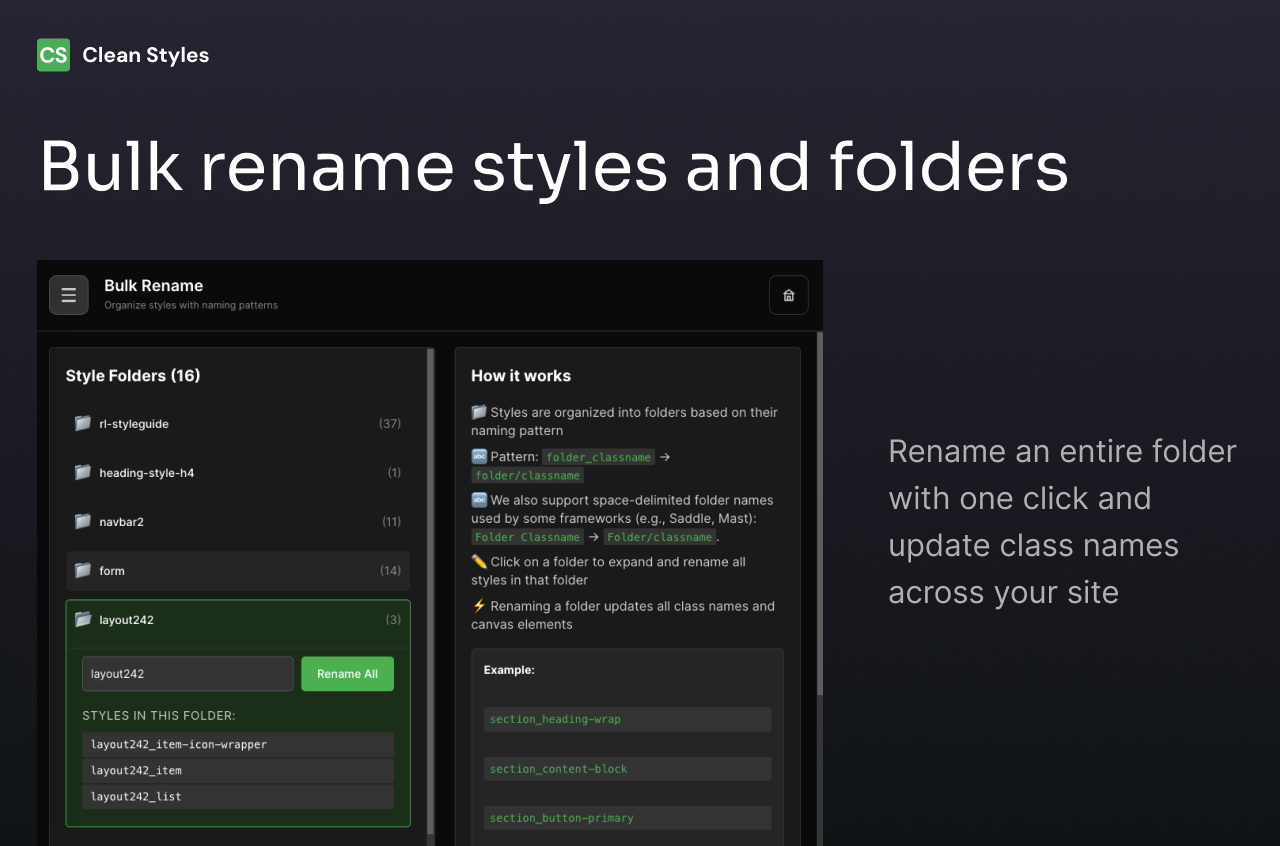Click the layout242_item-icon-wrapper style entry
Screen dimensions: 1280x846
click(238, 744)
